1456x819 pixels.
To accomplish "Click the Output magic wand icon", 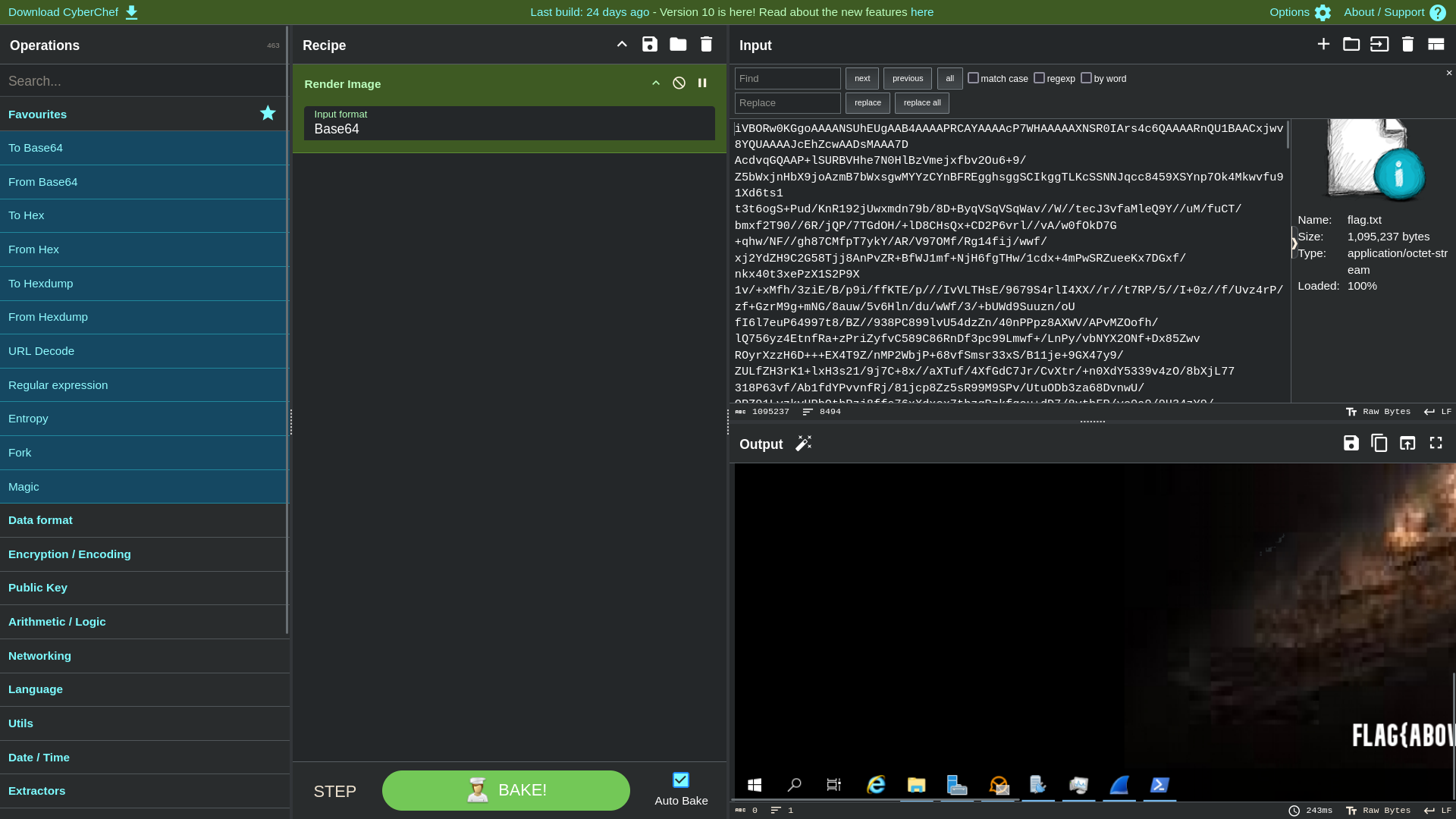I will (803, 444).
